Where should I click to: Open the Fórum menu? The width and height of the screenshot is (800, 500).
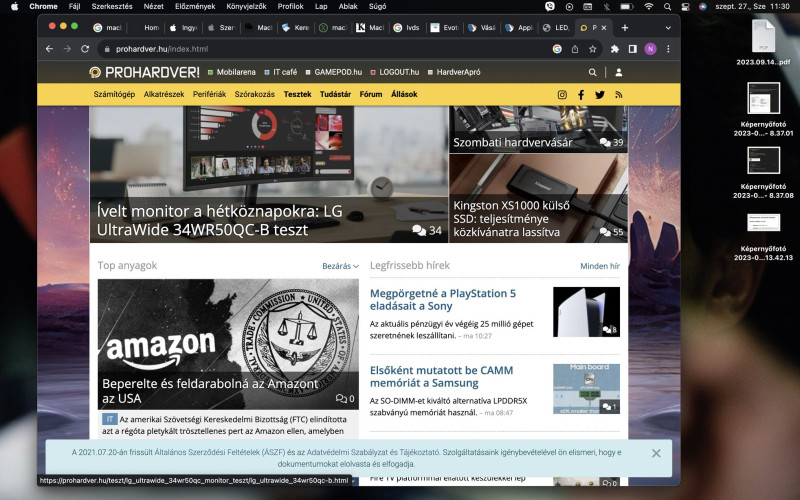(x=371, y=94)
